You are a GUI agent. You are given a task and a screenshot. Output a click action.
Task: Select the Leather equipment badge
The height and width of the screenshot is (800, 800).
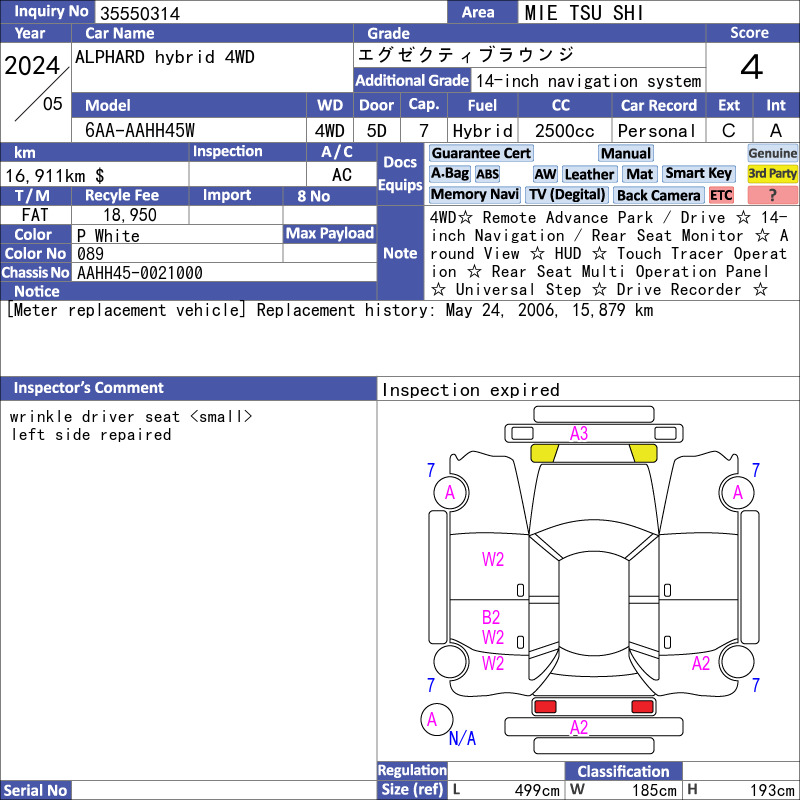pos(589,174)
